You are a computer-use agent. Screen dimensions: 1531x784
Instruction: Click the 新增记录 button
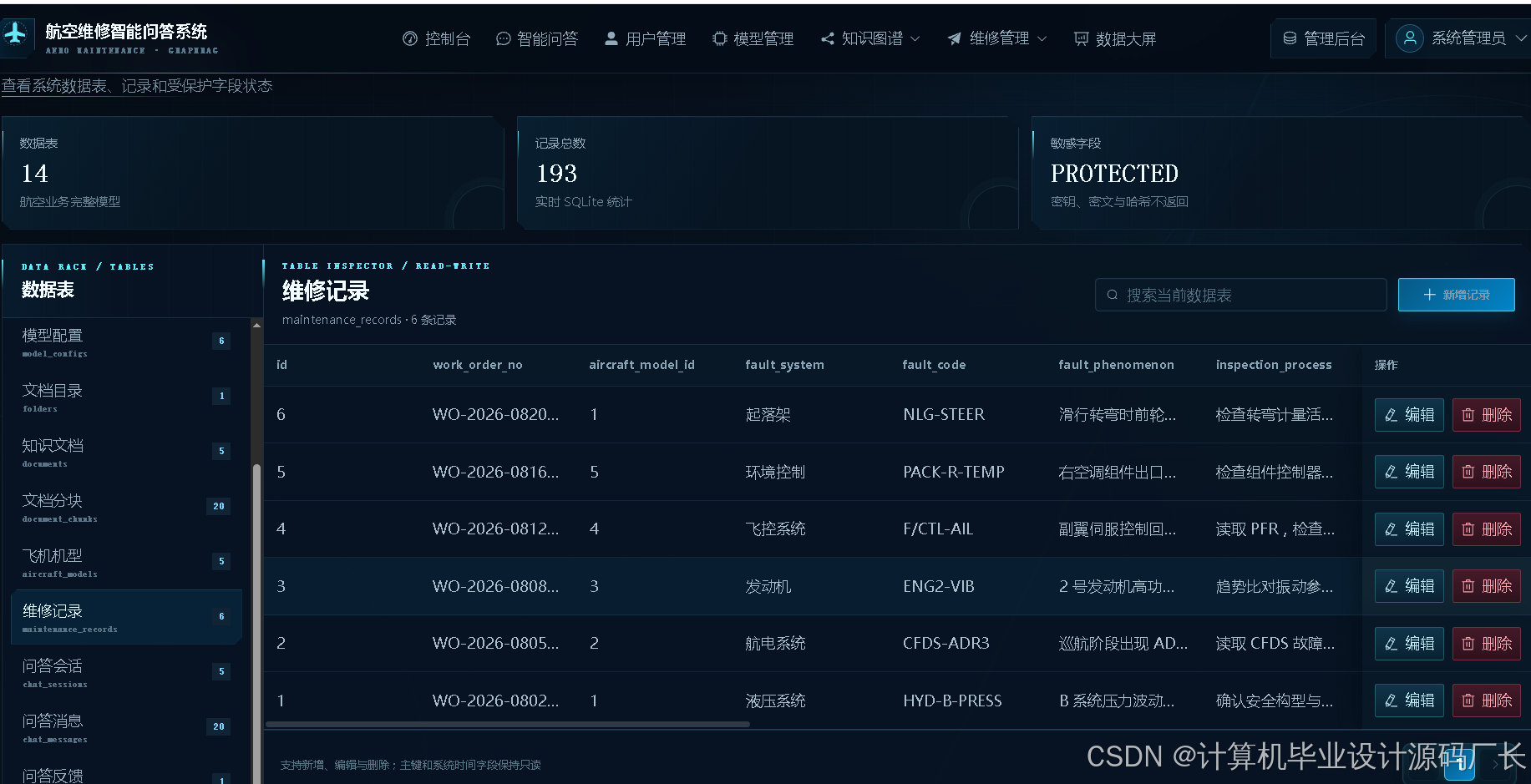click(x=1456, y=295)
